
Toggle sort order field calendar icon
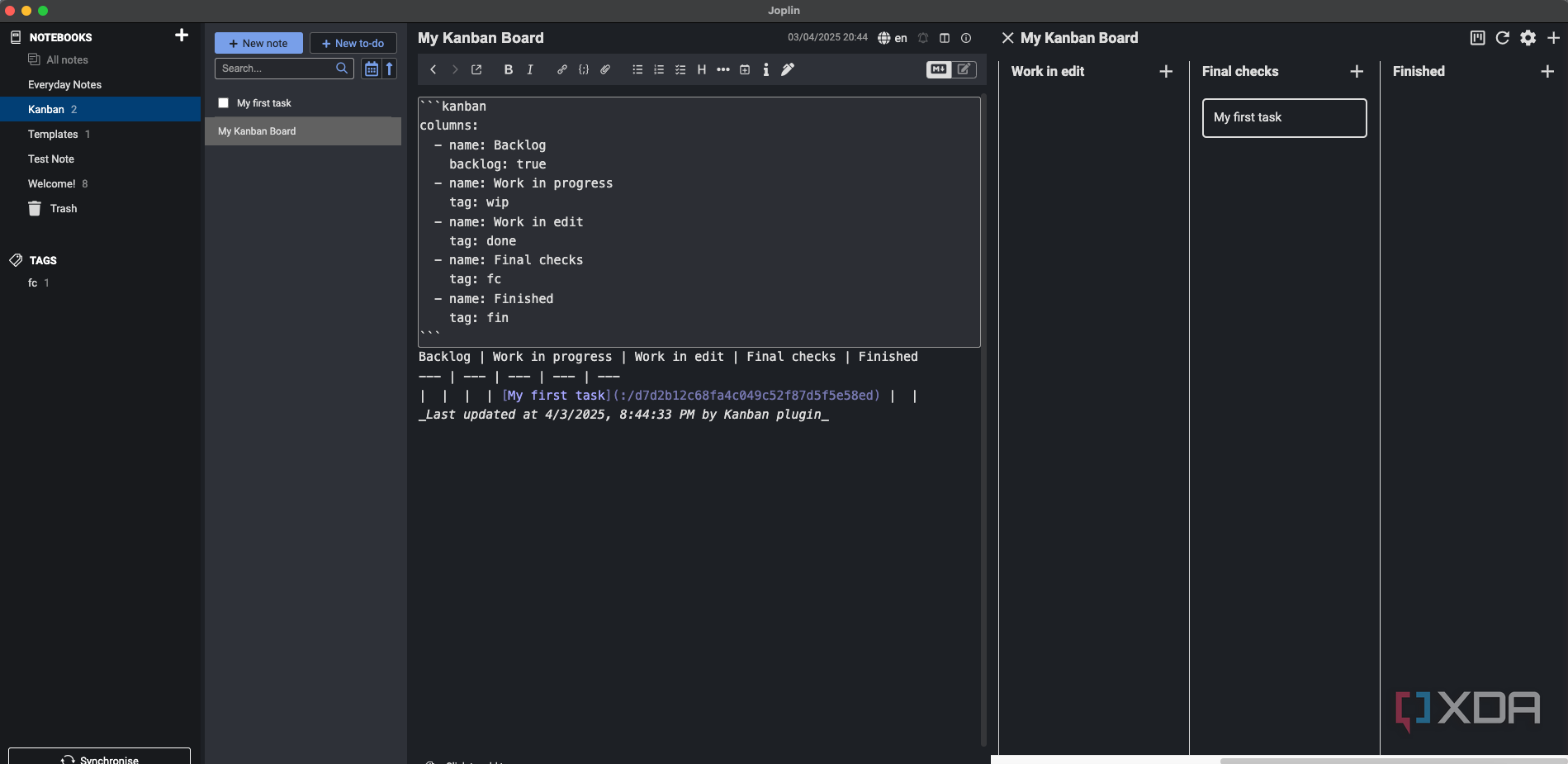[372, 69]
